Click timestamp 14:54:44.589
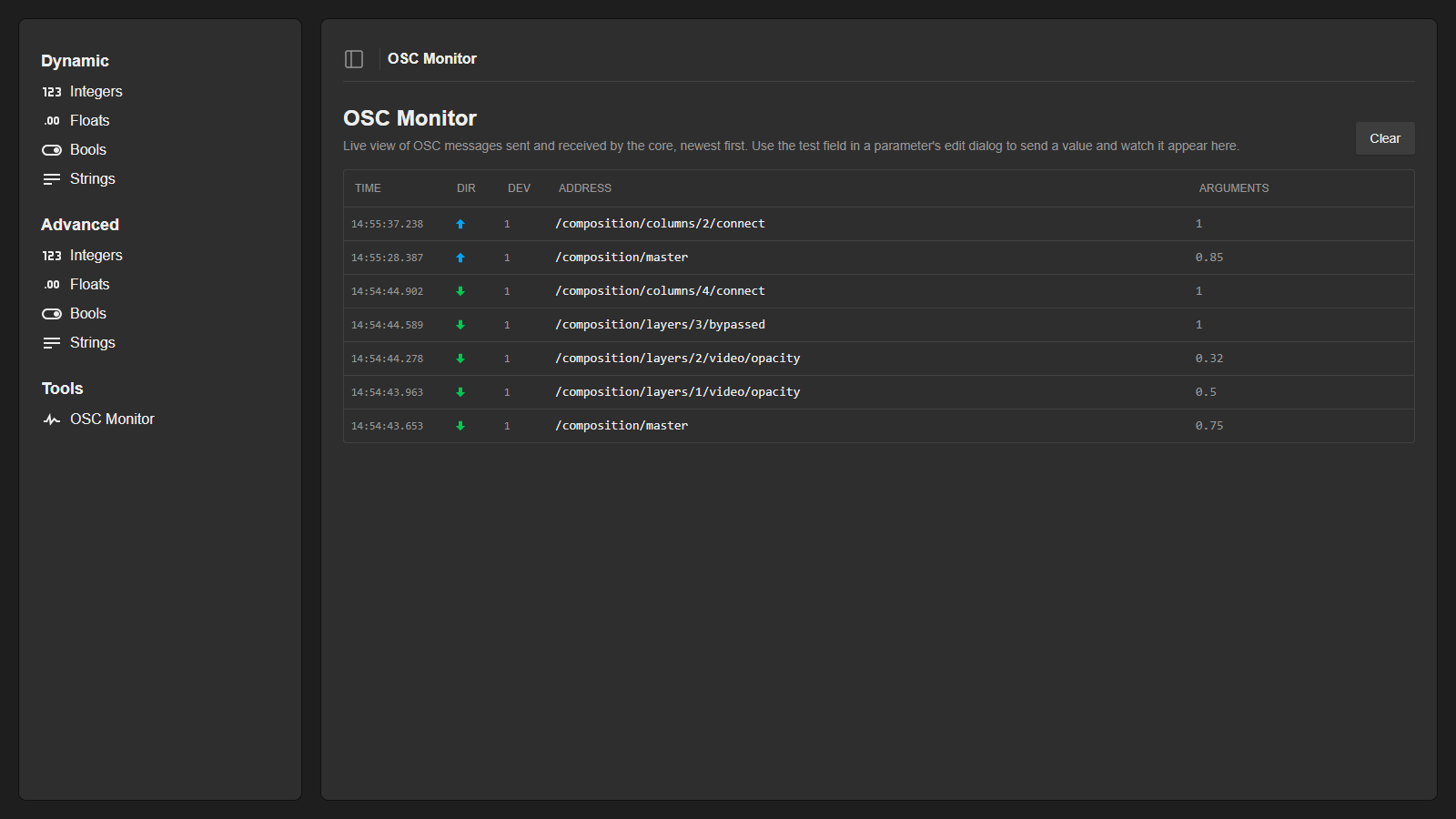The image size is (1456, 819). (387, 325)
